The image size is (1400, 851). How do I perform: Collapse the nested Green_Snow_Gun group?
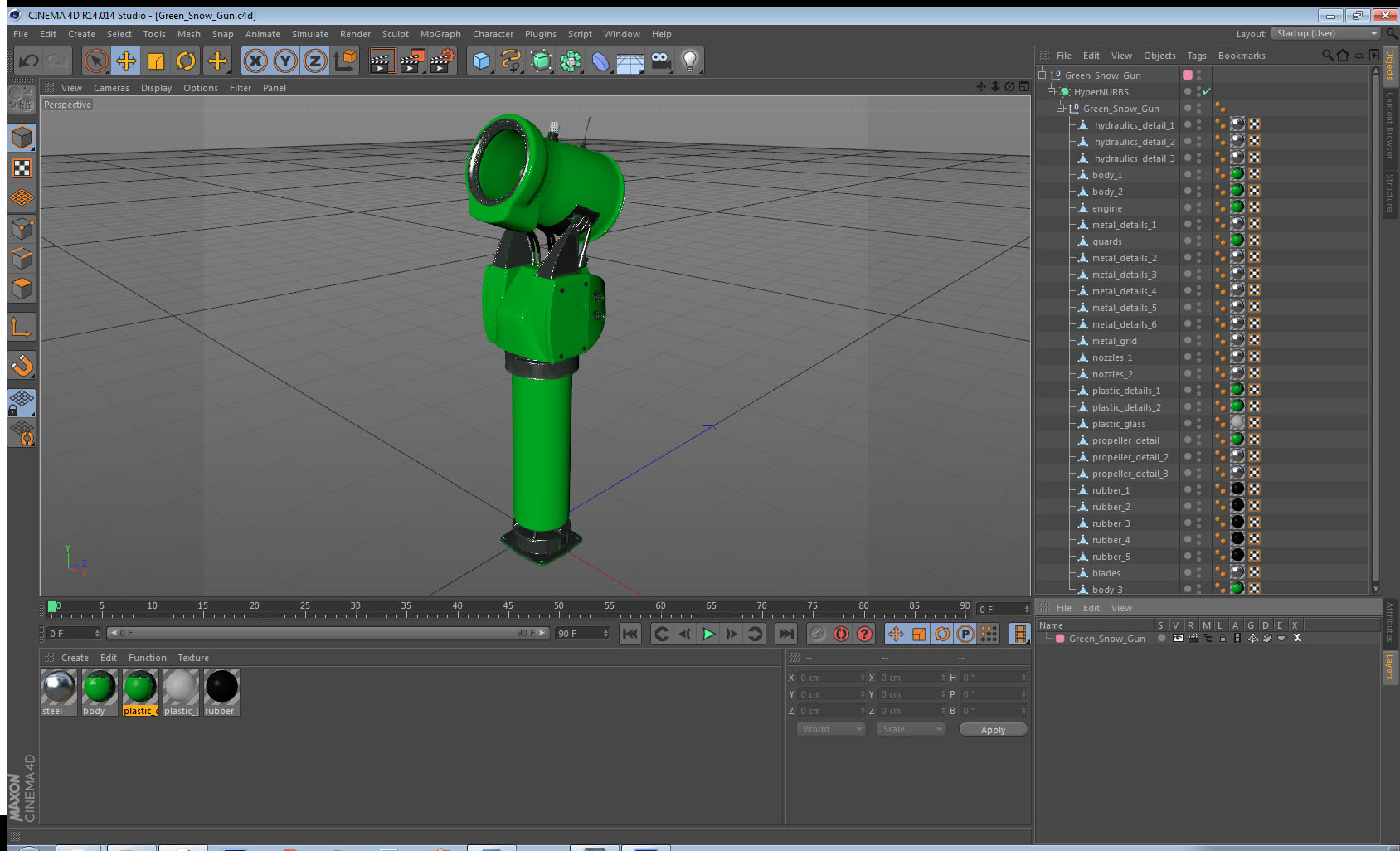(x=1061, y=108)
